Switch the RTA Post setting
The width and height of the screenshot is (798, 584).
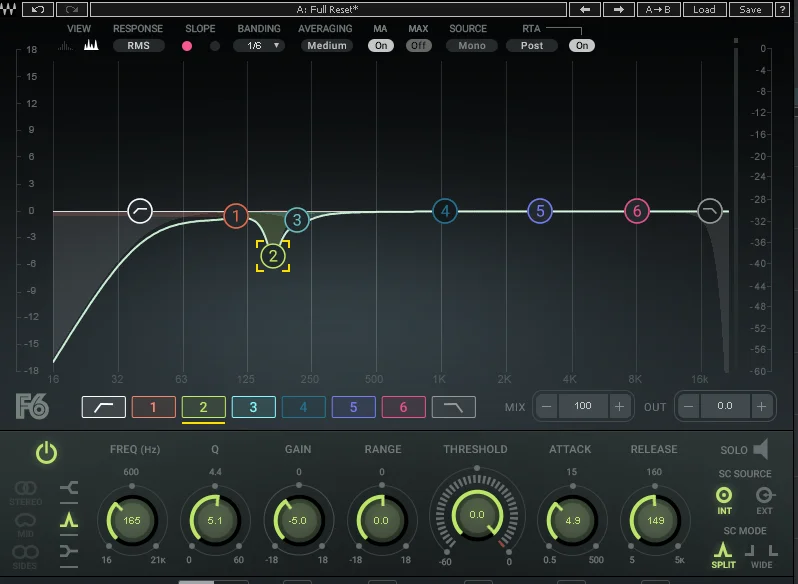pos(532,46)
